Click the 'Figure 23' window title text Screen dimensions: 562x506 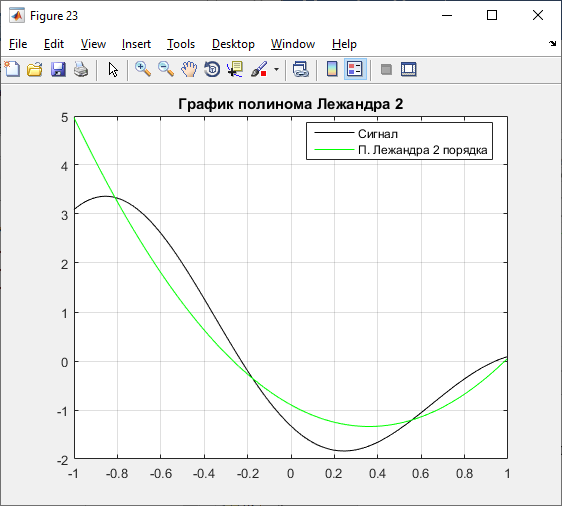[x=54, y=16]
